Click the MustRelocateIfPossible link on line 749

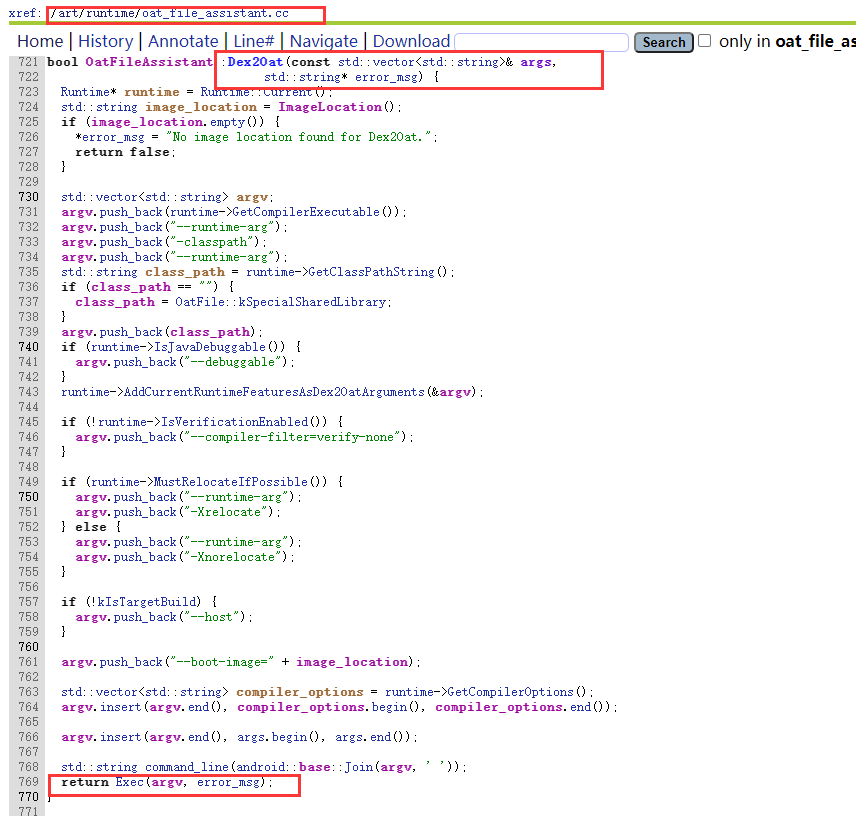(x=230, y=482)
